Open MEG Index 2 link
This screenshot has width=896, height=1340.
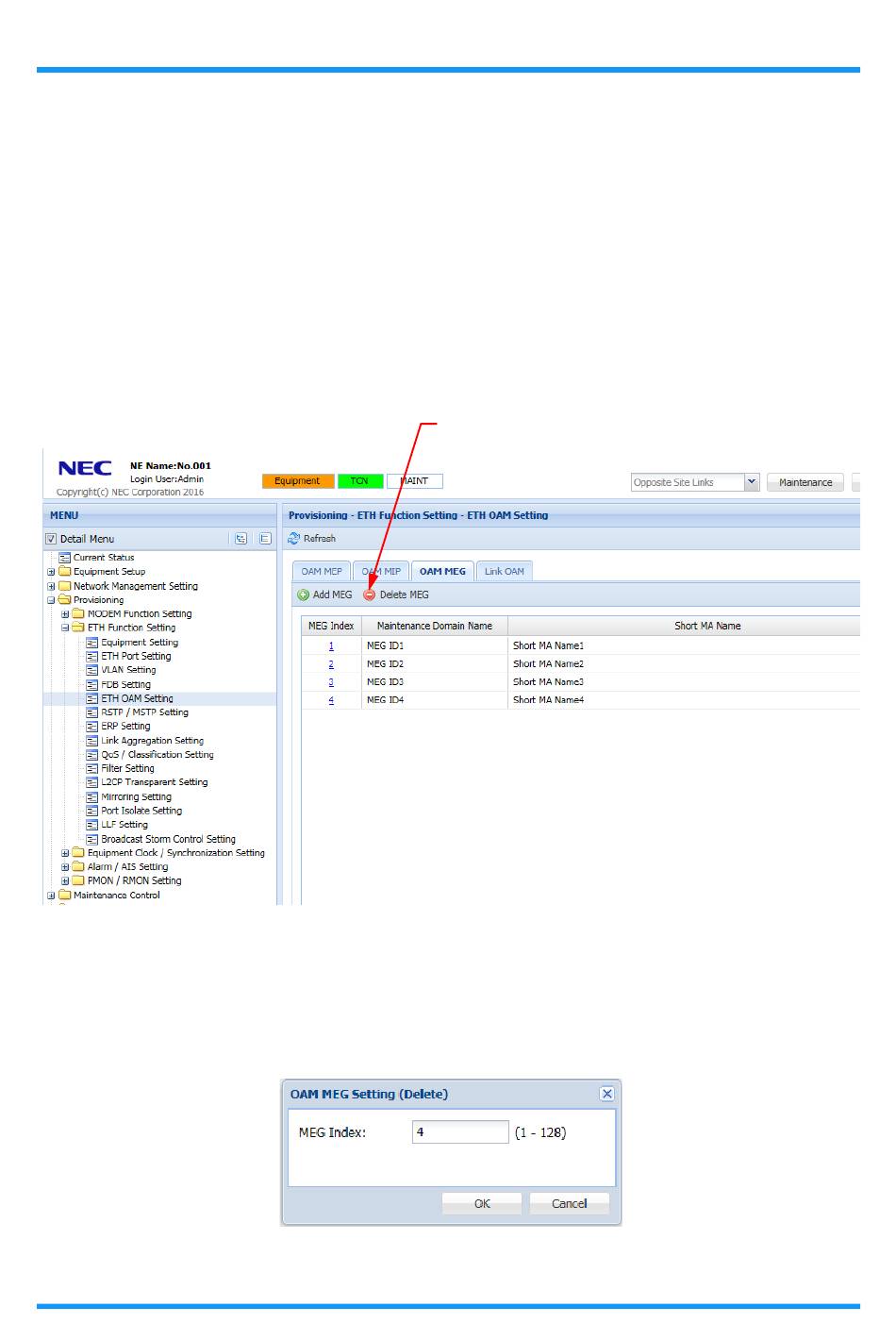pos(331,664)
